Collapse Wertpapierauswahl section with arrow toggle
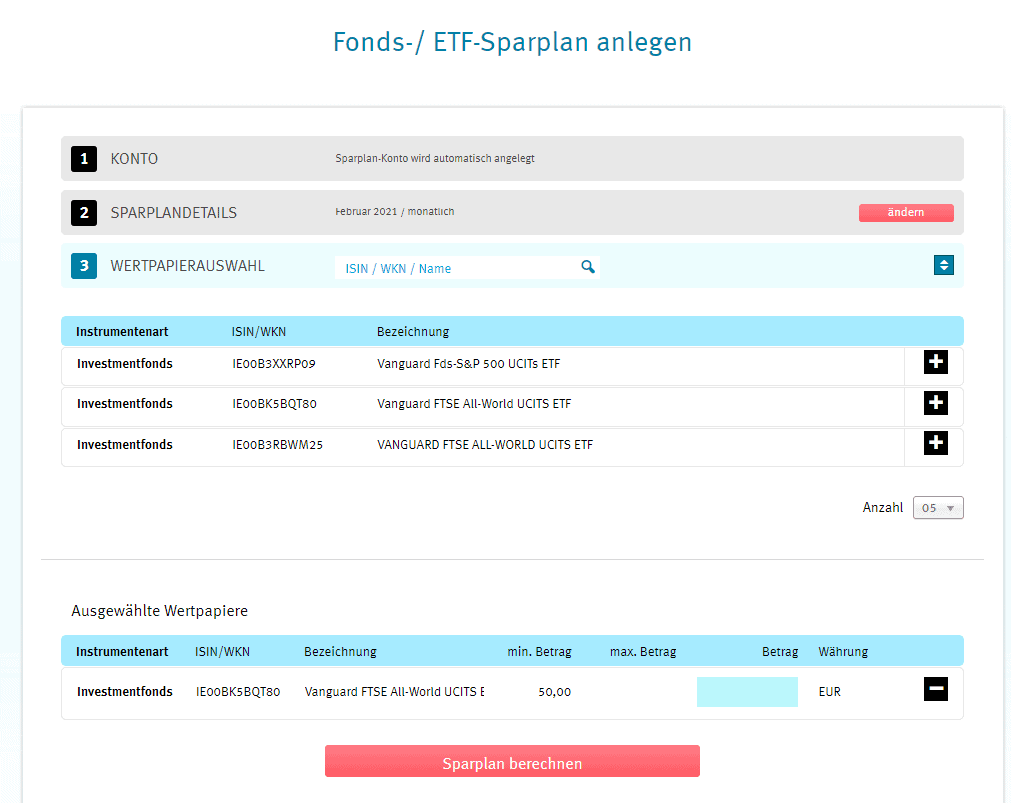The height and width of the screenshot is (803, 1011). click(x=944, y=265)
